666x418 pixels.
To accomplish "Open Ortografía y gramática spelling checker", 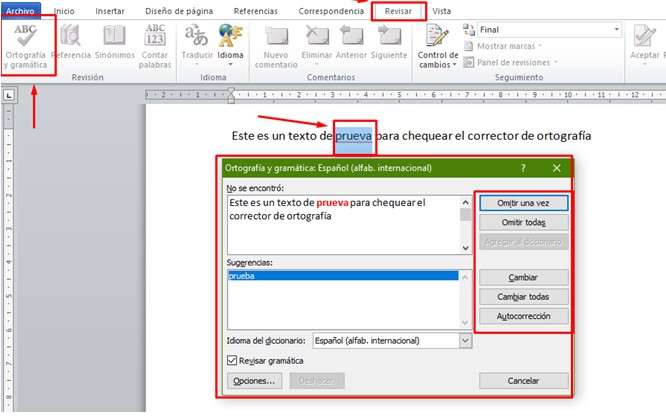I will pyautogui.click(x=25, y=47).
